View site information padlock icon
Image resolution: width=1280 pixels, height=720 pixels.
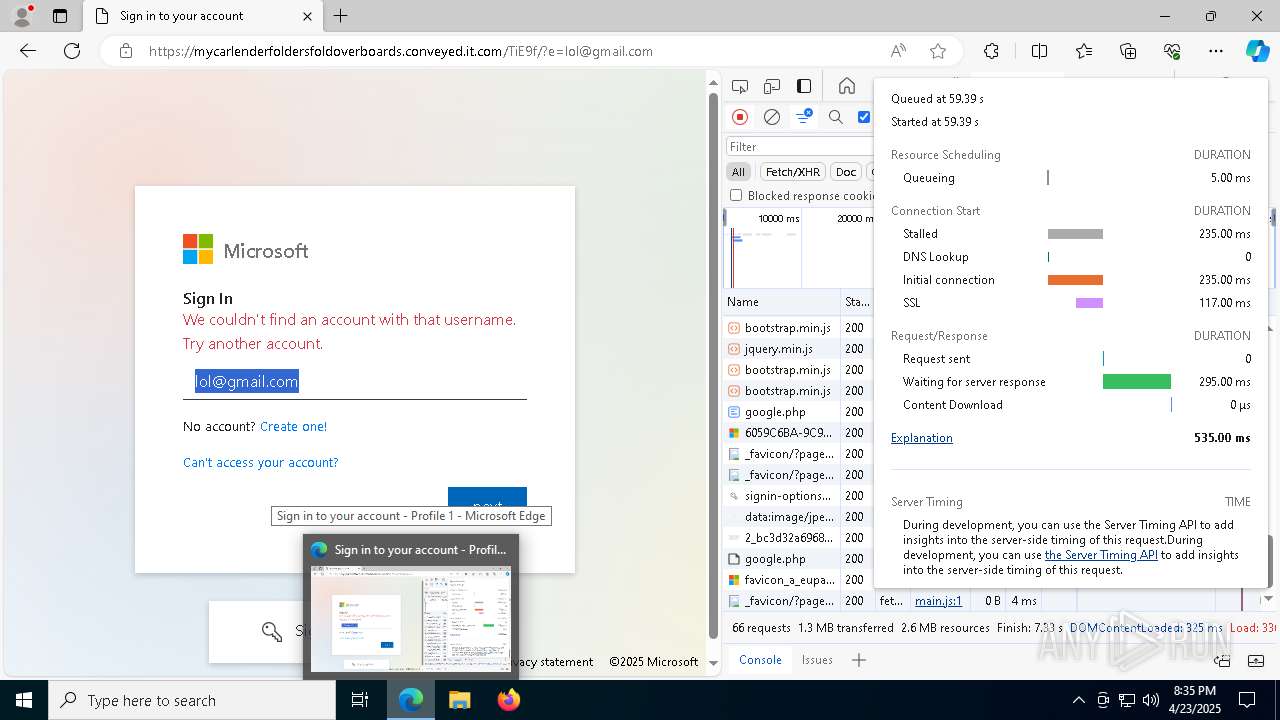click(125, 51)
